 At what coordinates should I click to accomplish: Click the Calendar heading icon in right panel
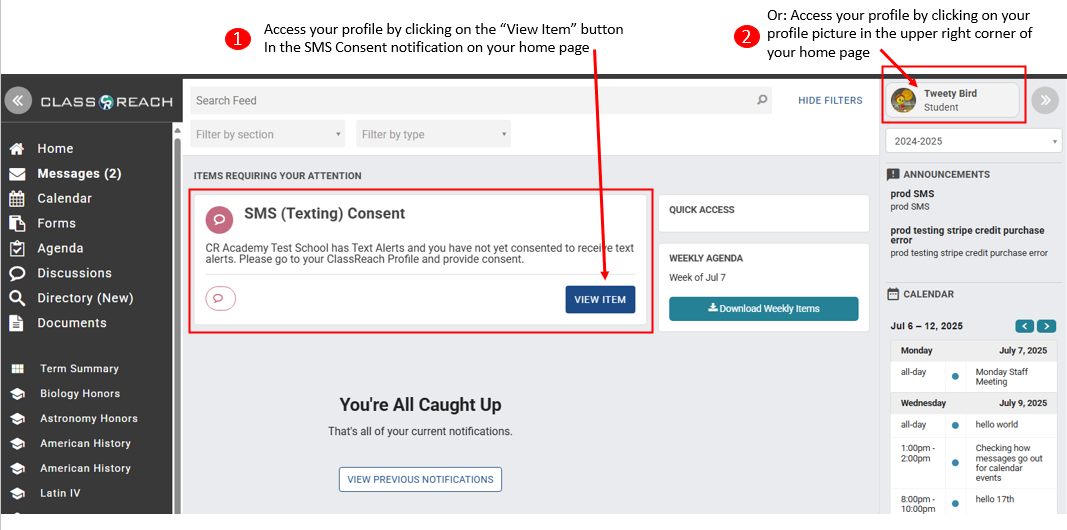coord(893,294)
